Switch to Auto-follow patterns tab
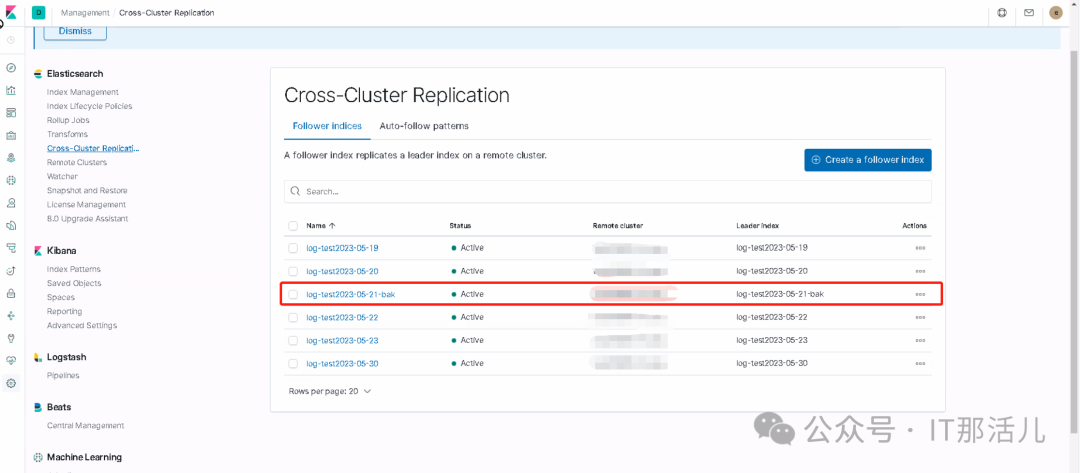 [x=424, y=126]
